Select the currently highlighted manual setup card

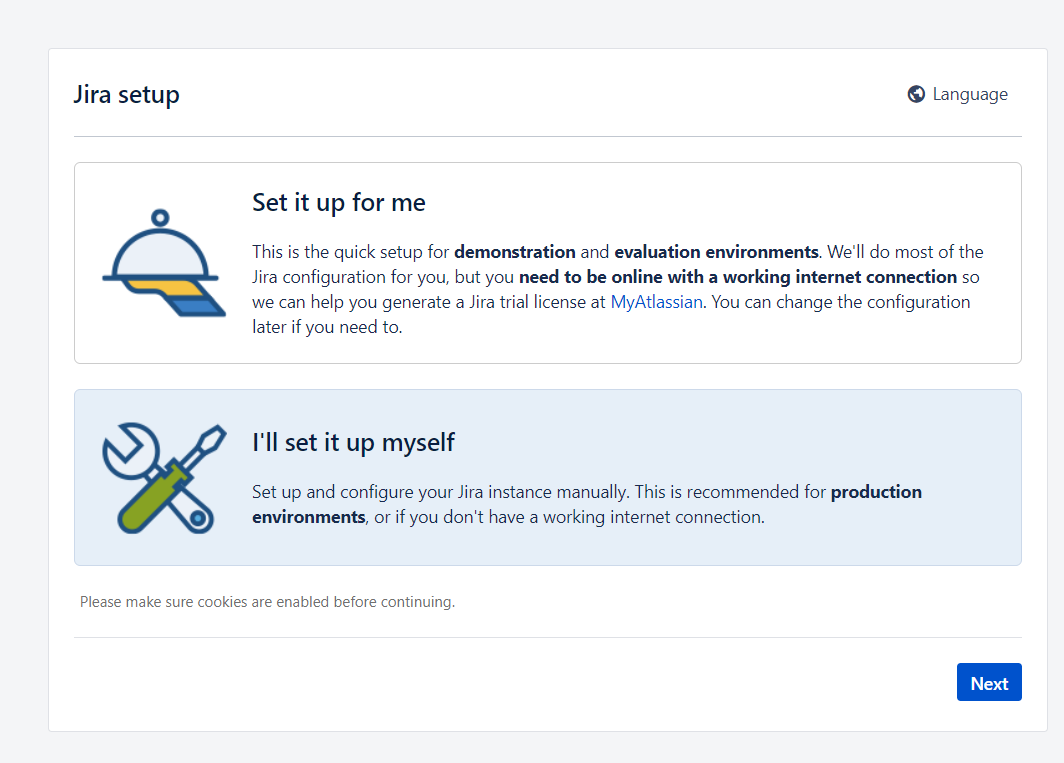coord(547,477)
